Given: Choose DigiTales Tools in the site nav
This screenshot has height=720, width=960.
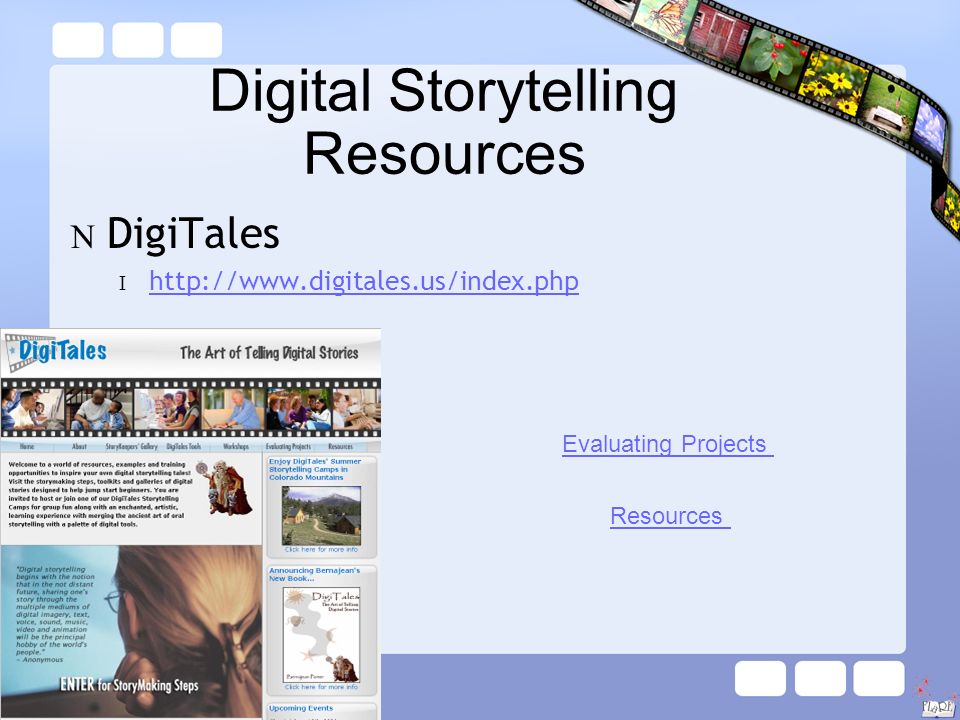Looking at the screenshot, I should point(184,446).
